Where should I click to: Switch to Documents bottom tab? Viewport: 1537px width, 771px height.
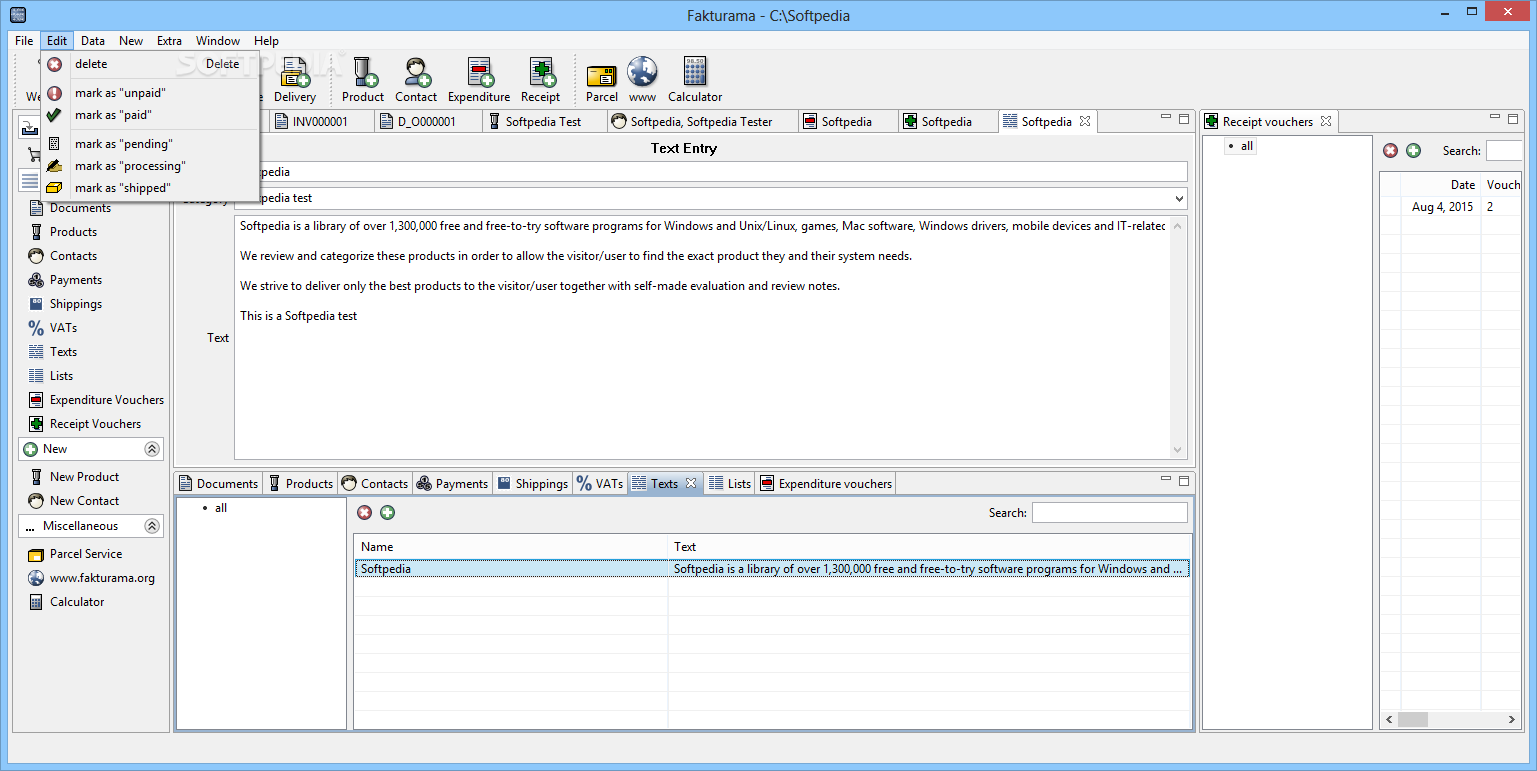pyautogui.click(x=218, y=484)
